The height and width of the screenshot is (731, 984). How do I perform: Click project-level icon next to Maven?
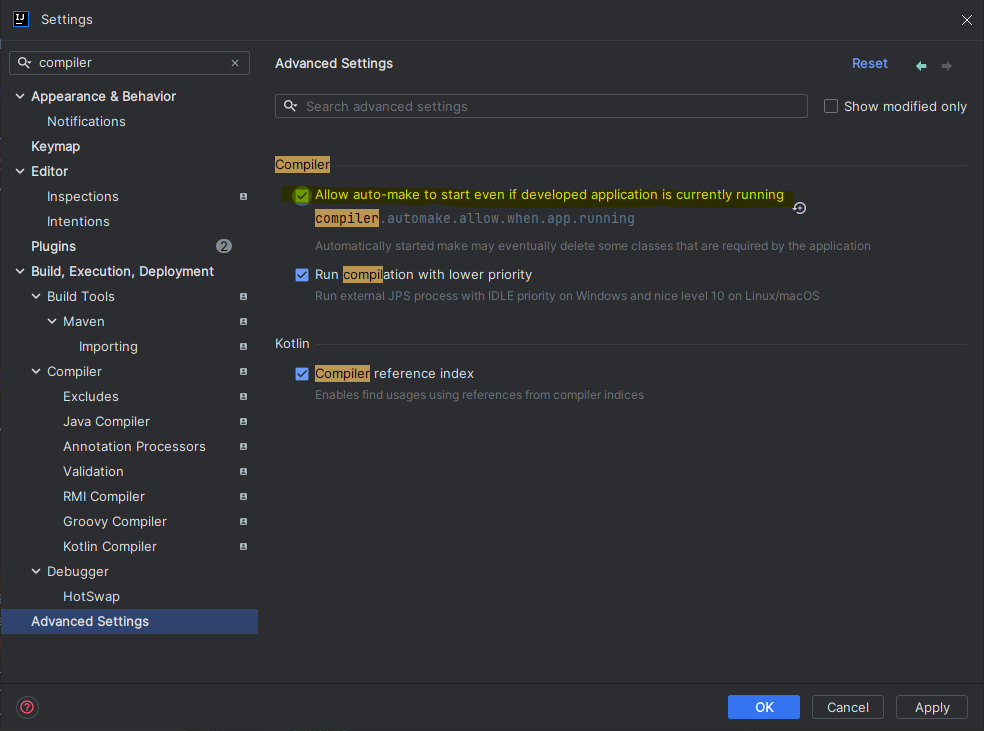click(243, 321)
